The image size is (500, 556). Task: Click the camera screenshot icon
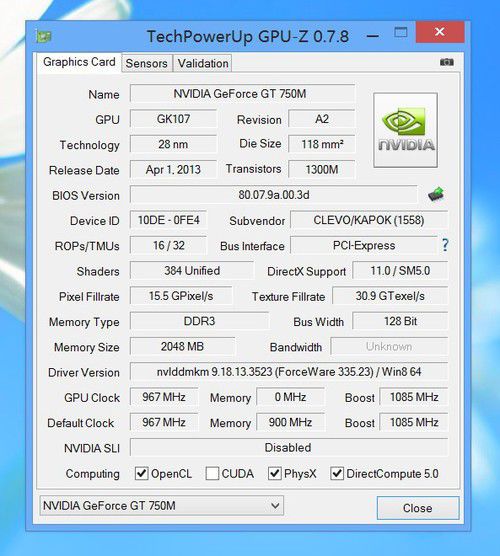[x=446, y=62]
